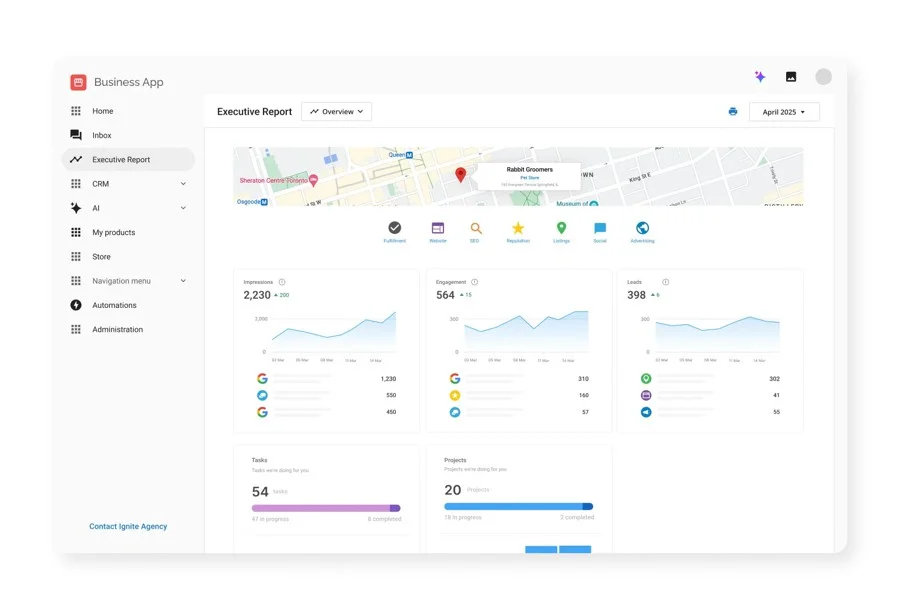
Task: Click the green pin icon beside 302 leads
Action: 646,379
